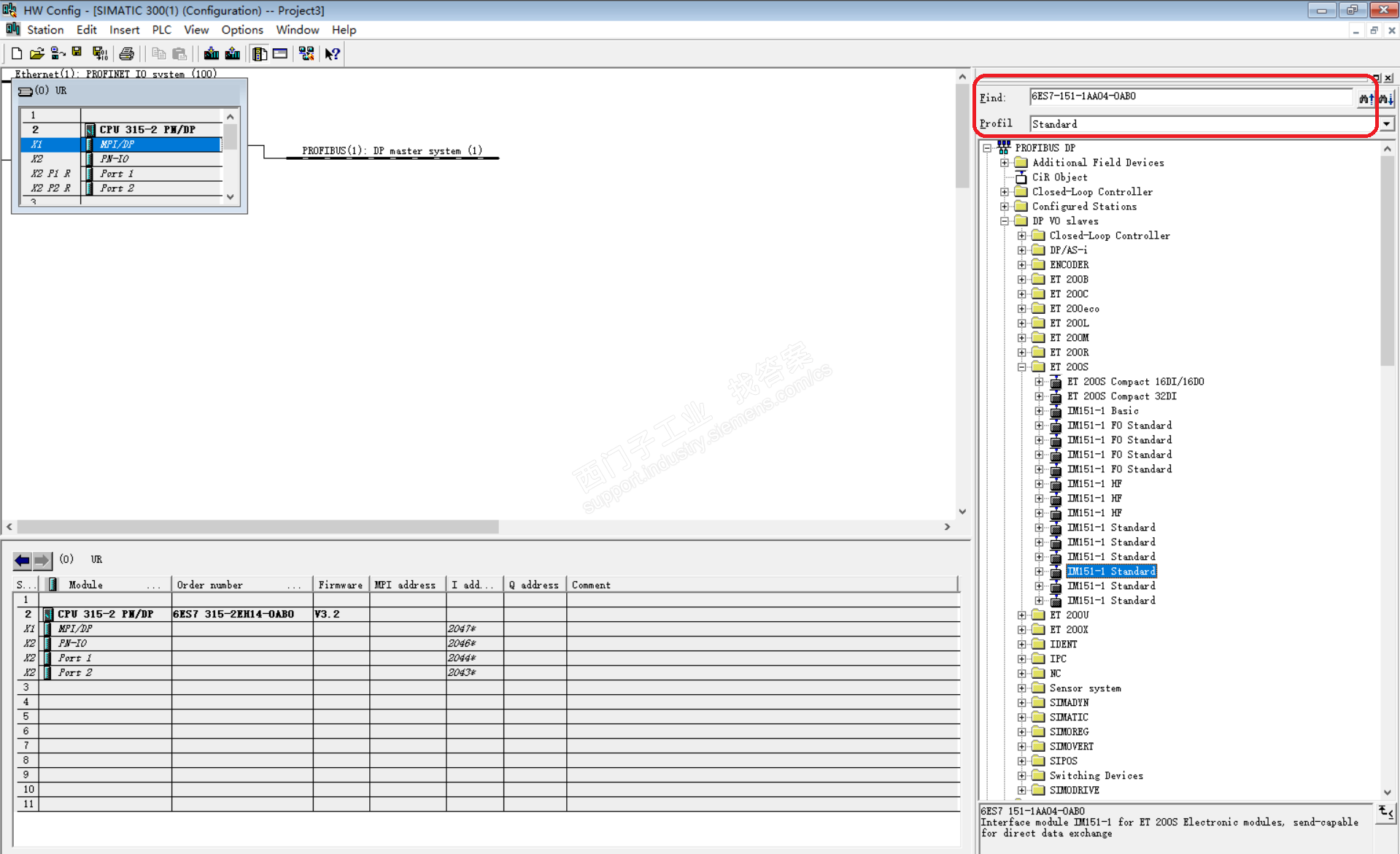
Task: Click the search upward binoculars button
Action: pos(1366,98)
